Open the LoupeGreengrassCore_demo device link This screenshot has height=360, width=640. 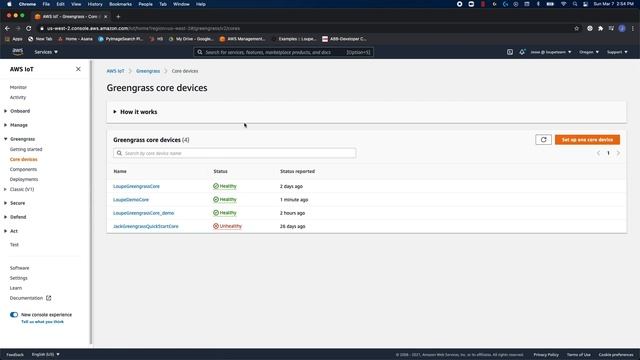144,213
